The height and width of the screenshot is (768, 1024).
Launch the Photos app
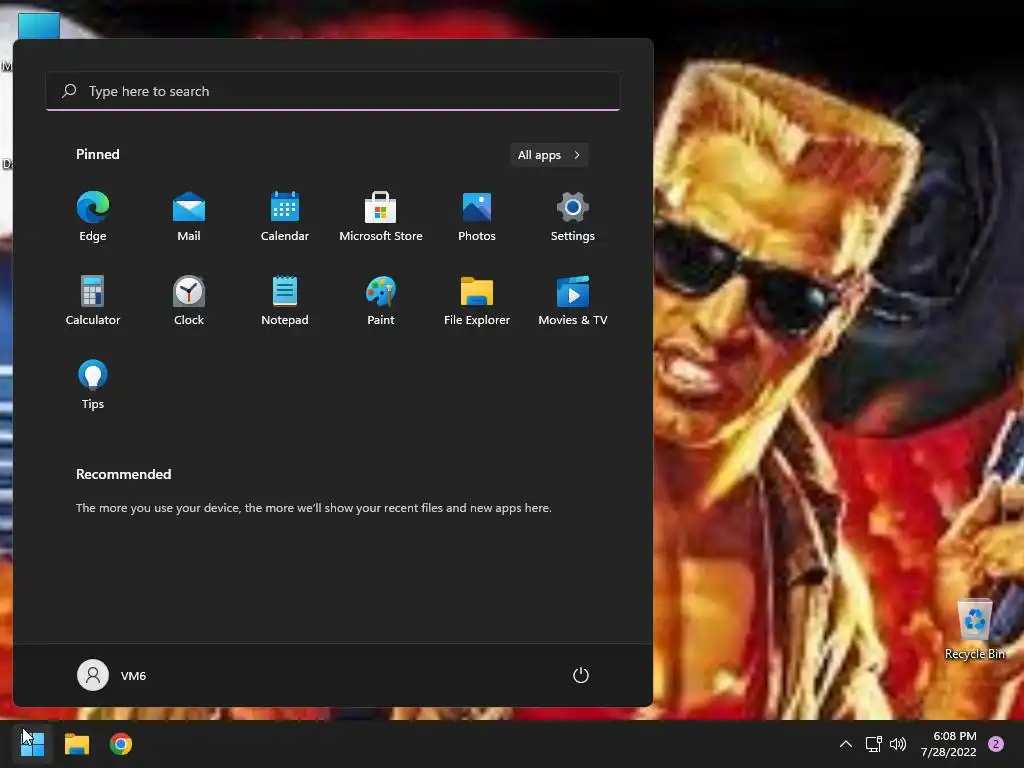coord(477,217)
